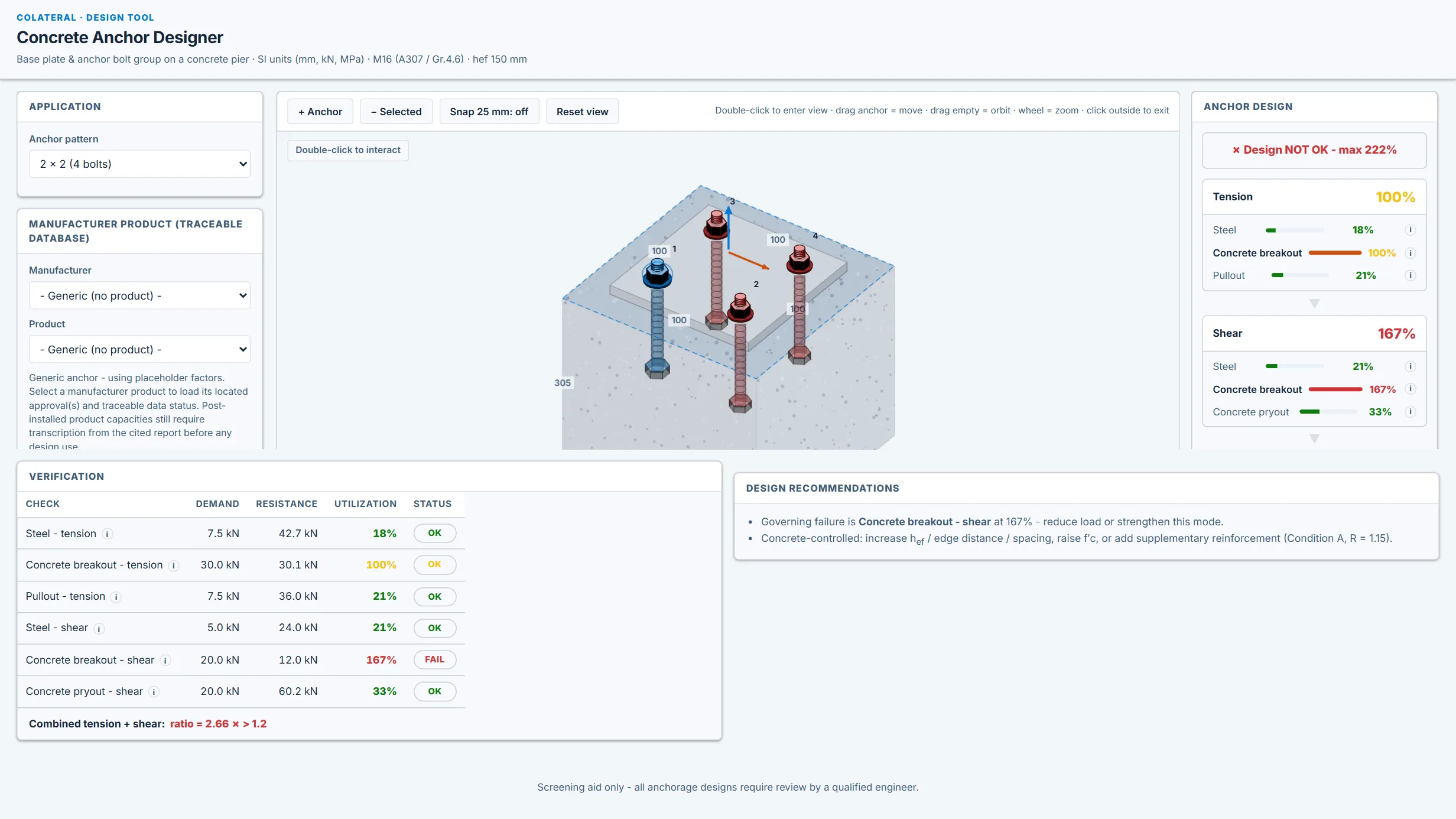Click Concrete pryout green progress bar

(1328, 412)
